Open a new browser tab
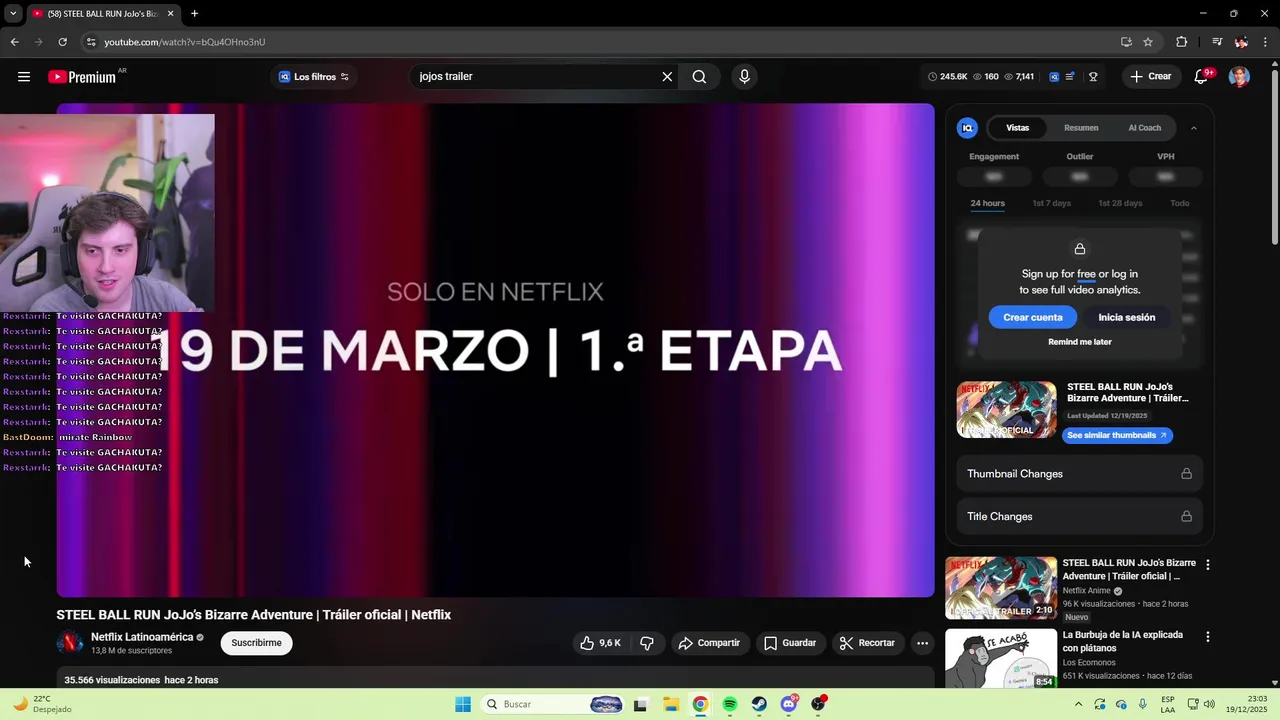The width and height of the screenshot is (1280, 720). pyautogui.click(x=194, y=14)
